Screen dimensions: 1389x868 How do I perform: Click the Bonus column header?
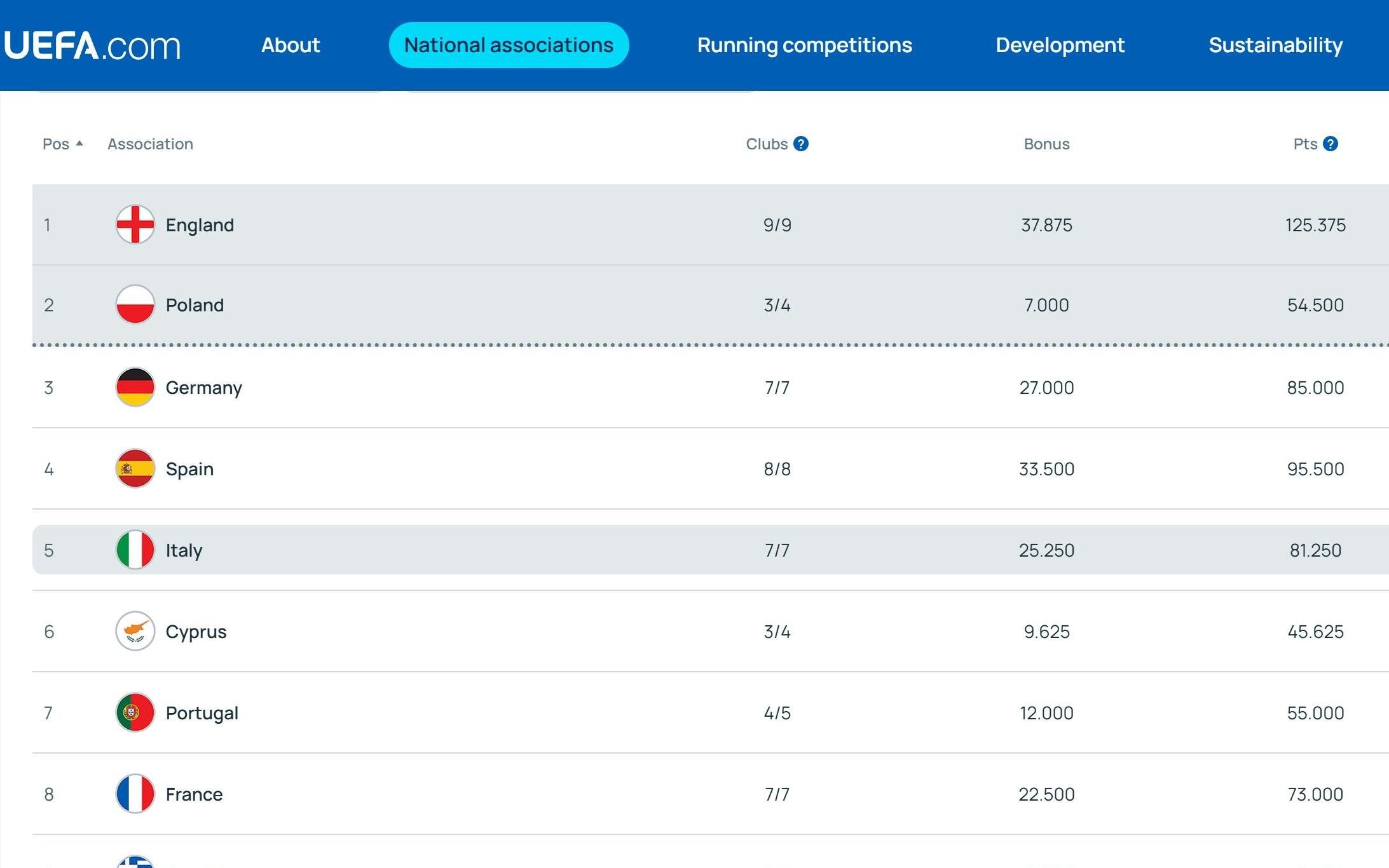[1046, 144]
